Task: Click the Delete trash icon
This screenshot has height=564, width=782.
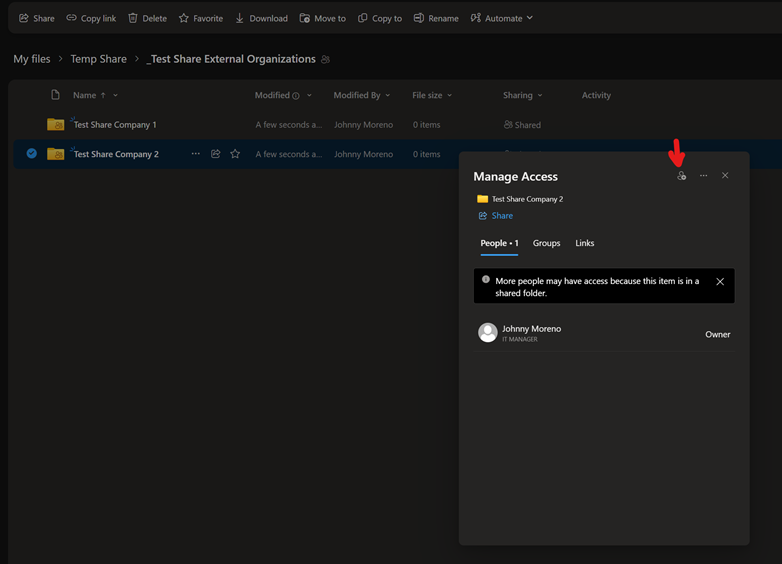Action: pos(133,18)
